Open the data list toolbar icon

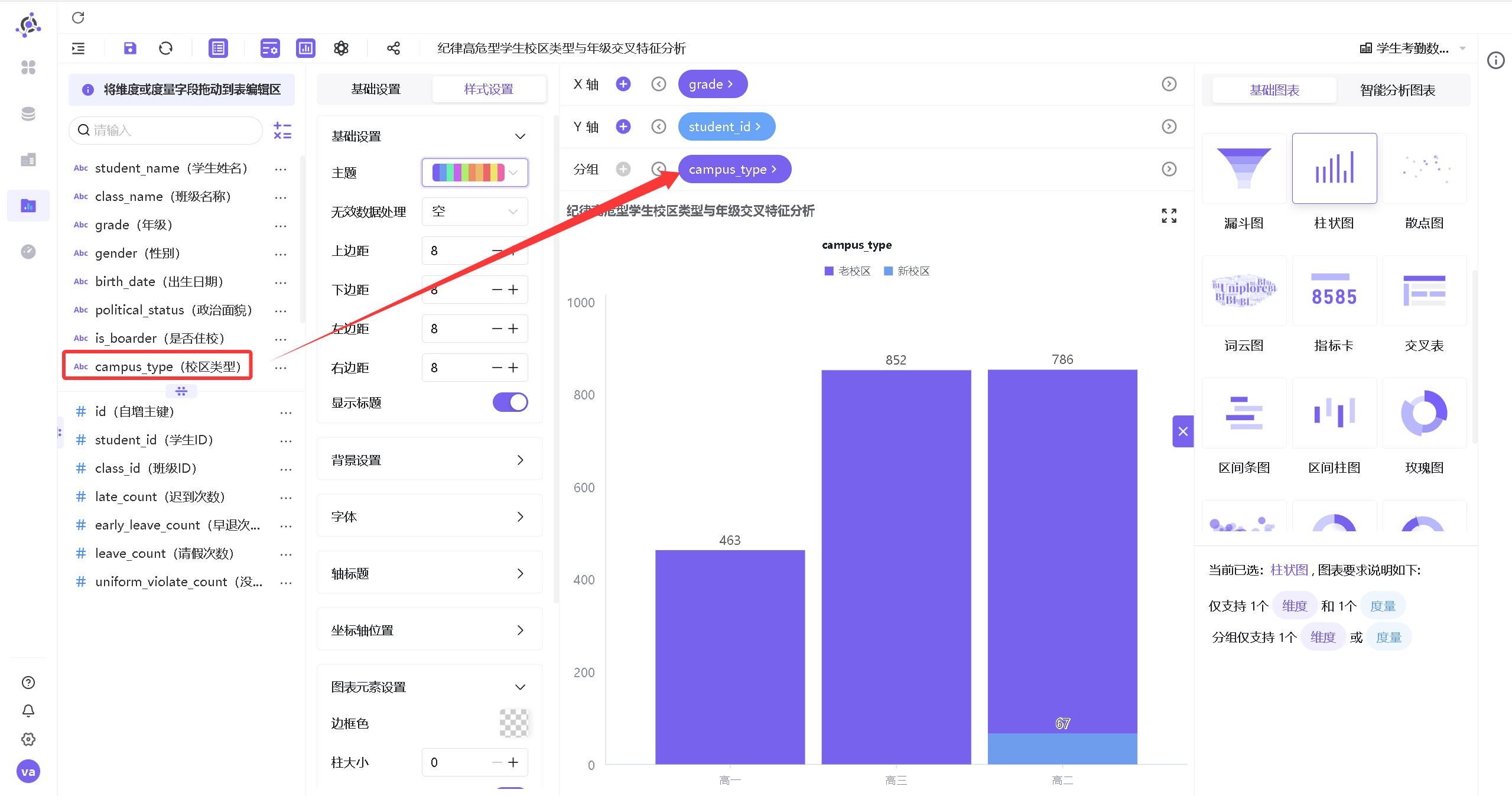[218, 48]
